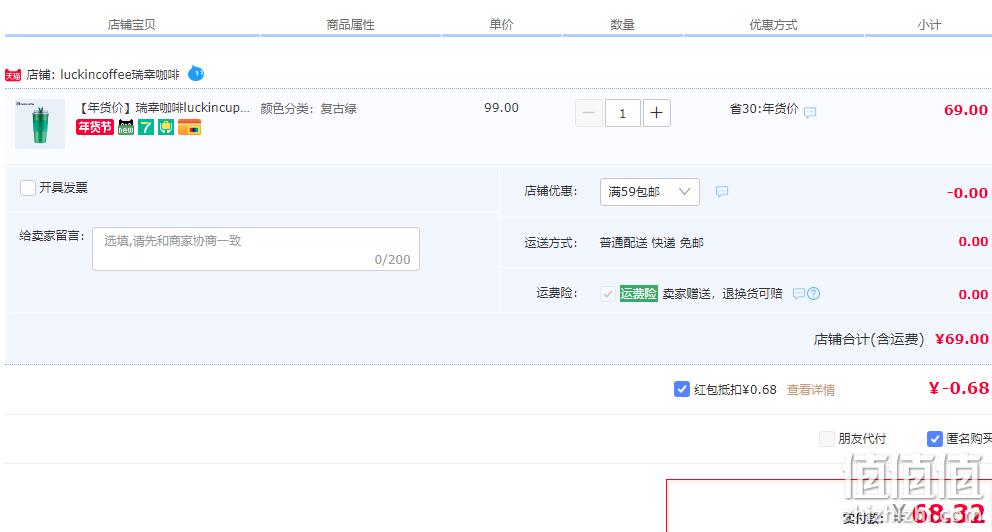Click the ¥-0.68 red packet amount

click(x=958, y=388)
